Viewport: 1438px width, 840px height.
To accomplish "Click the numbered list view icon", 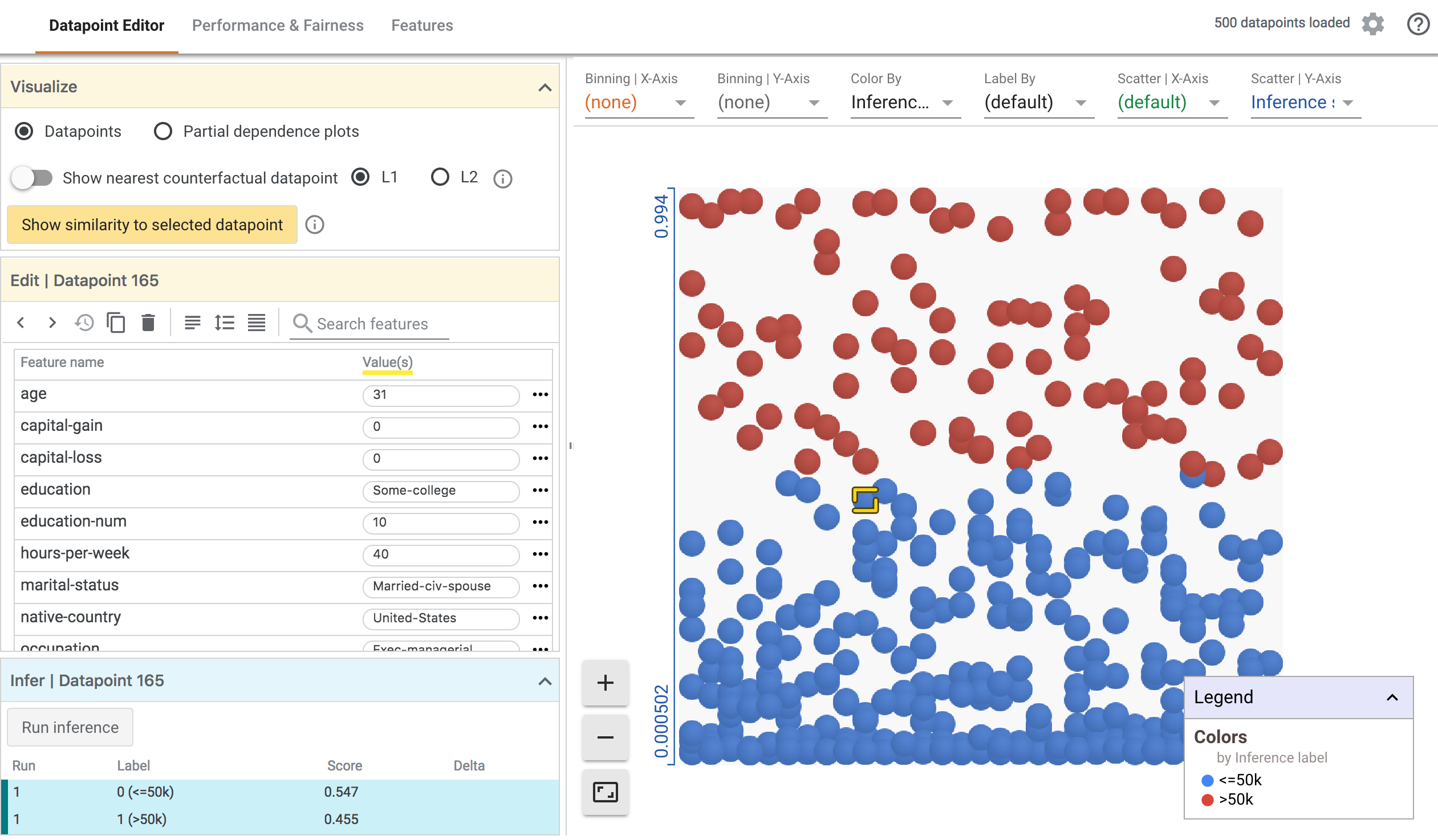I will [225, 324].
